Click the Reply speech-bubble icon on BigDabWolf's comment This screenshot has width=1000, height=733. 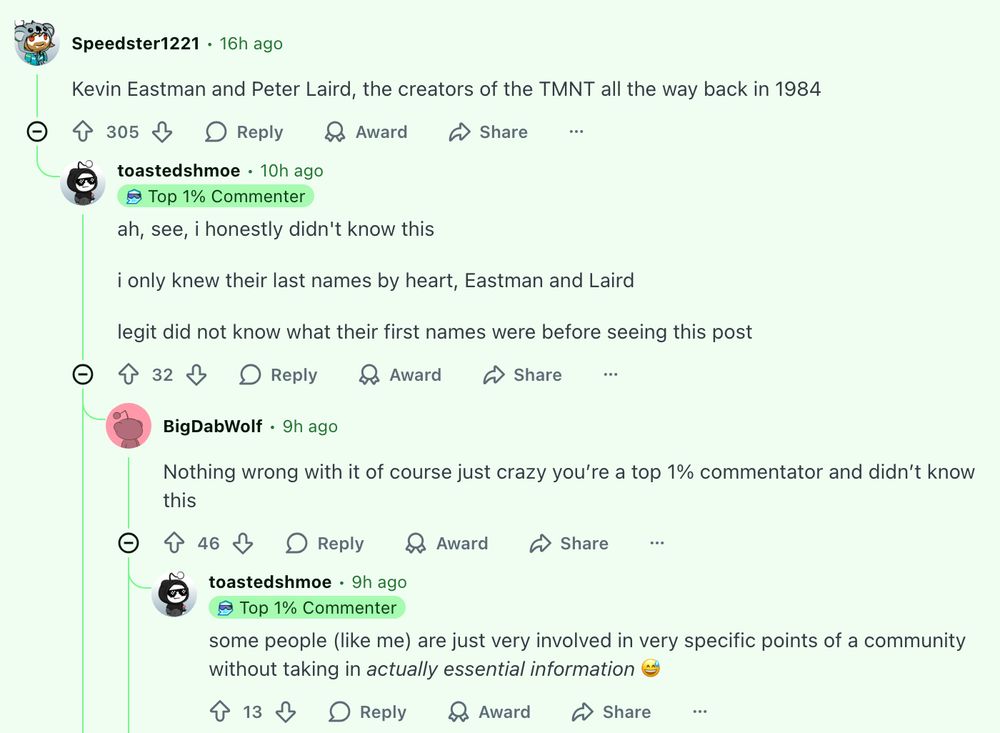(297, 544)
